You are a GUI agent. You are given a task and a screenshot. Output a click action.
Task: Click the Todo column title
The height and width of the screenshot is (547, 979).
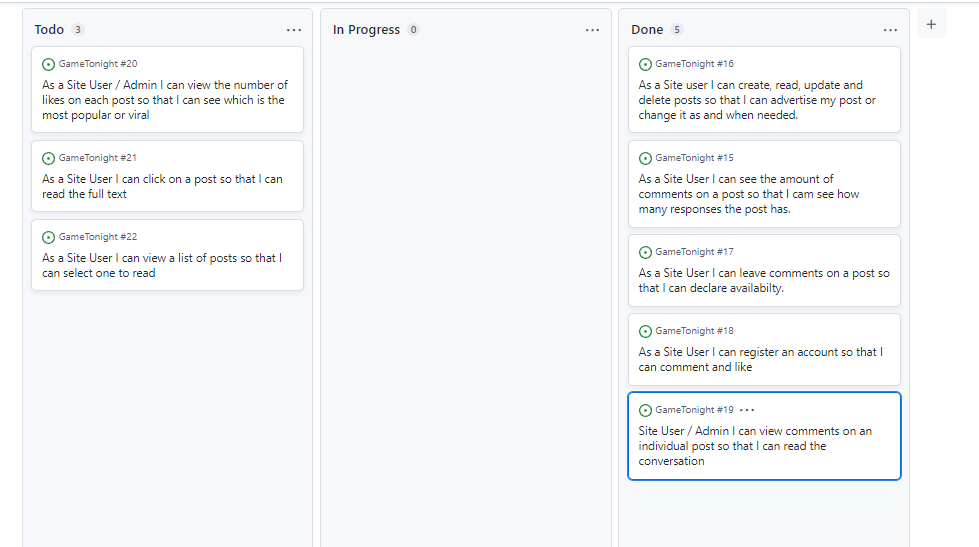click(x=49, y=29)
